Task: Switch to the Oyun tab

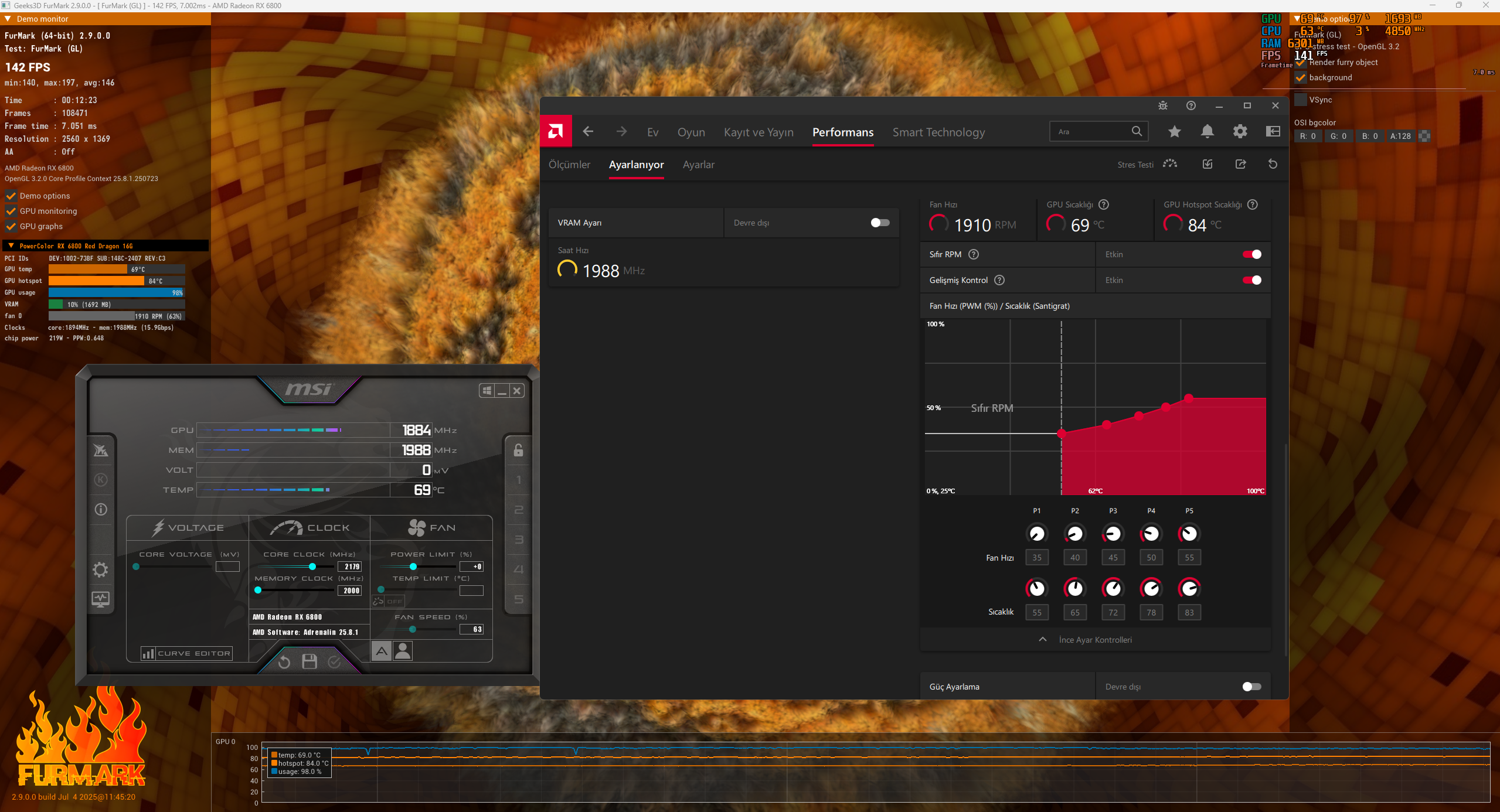Action: [691, 132]
